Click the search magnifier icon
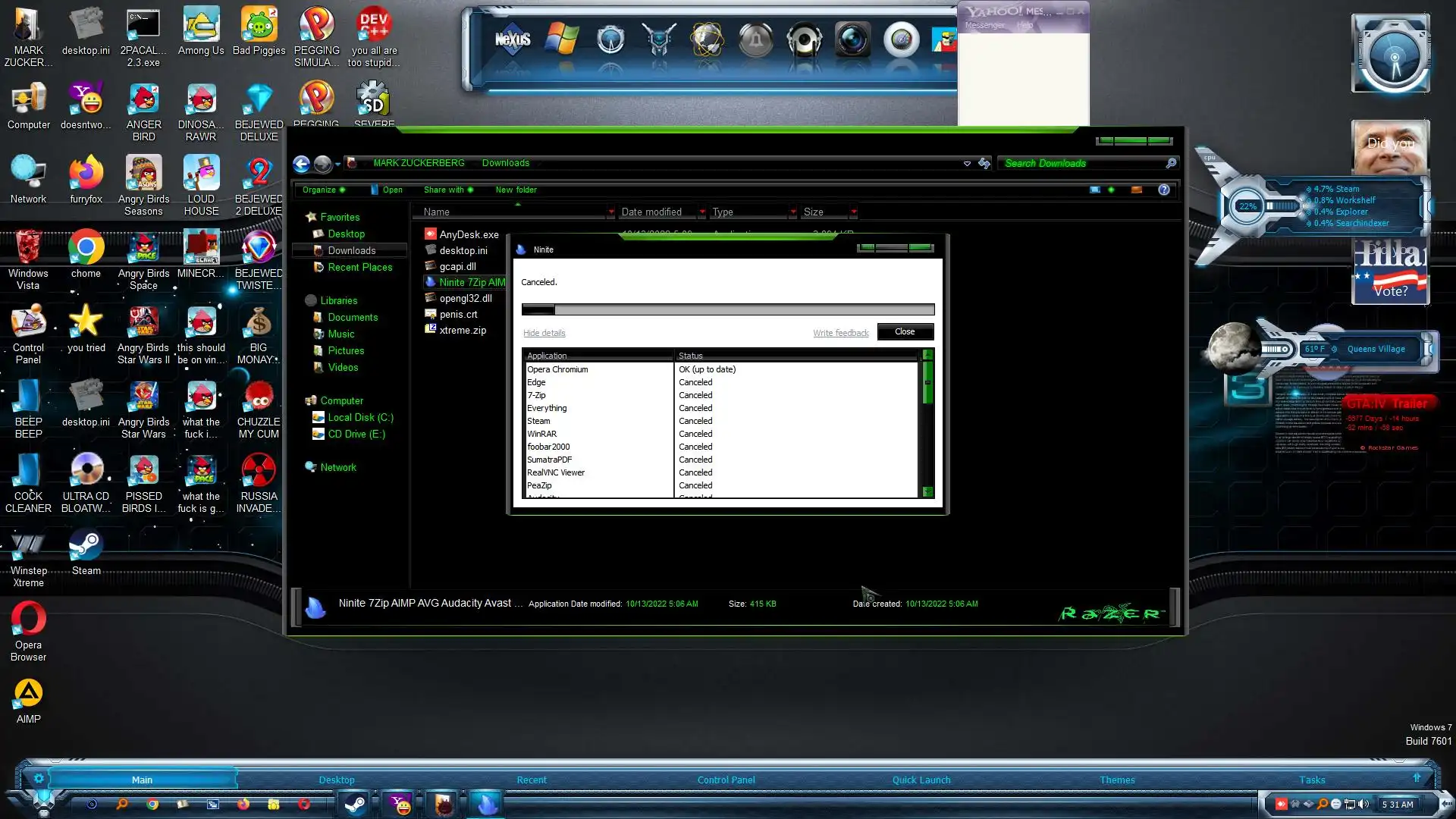The image size is (1456, 819). coord(1171,163)
